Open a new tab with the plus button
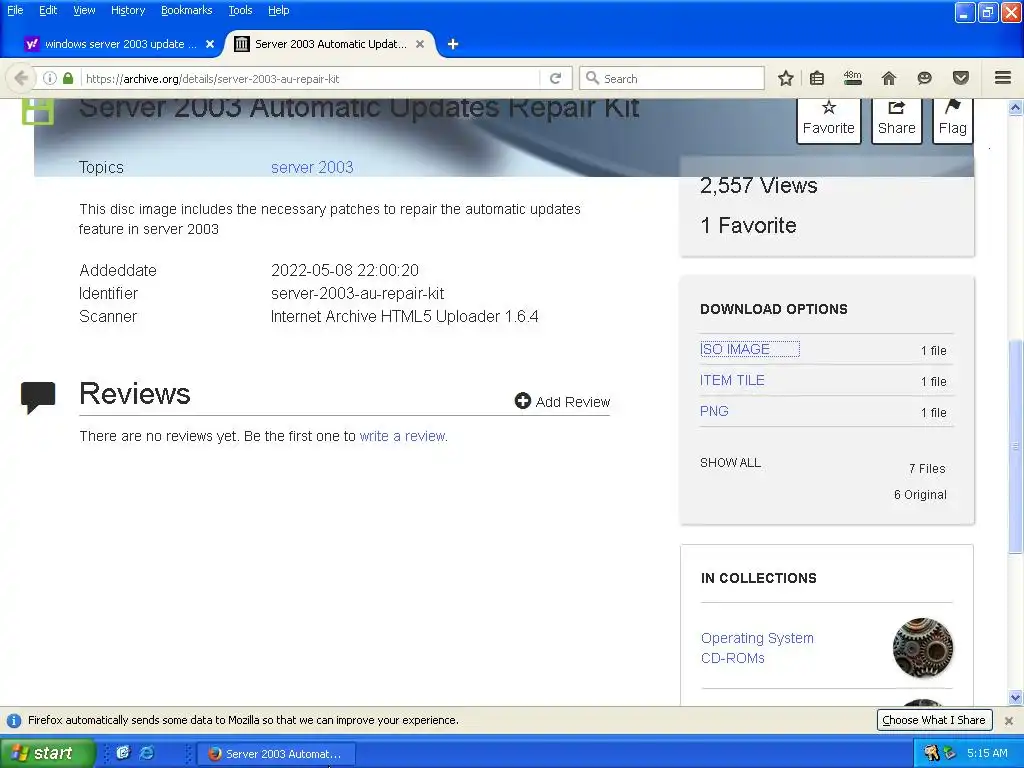The width and height of the screenshot is (1024, 768). click(453, 44)
